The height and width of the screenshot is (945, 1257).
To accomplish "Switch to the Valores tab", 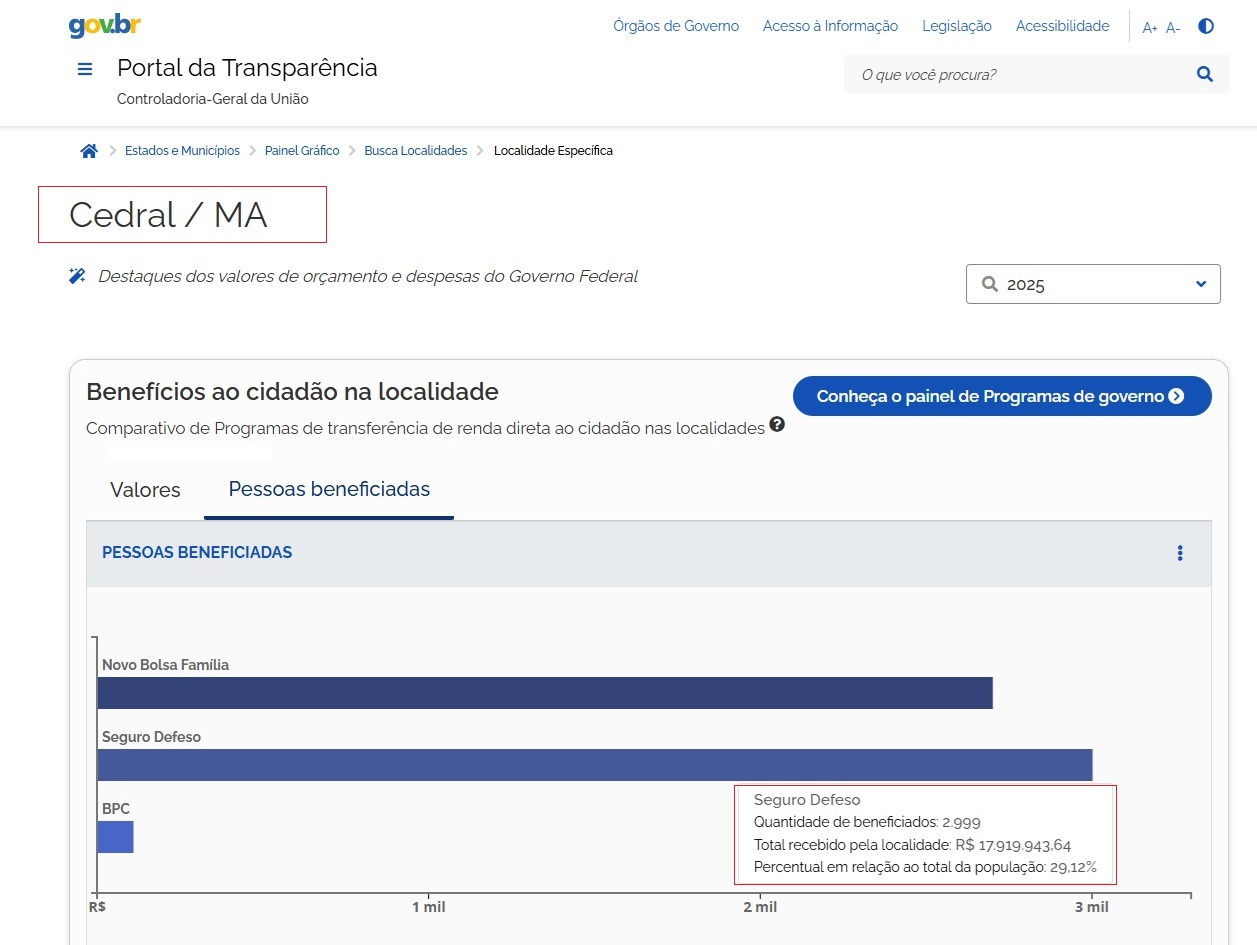I will click(x=145, y=490).
